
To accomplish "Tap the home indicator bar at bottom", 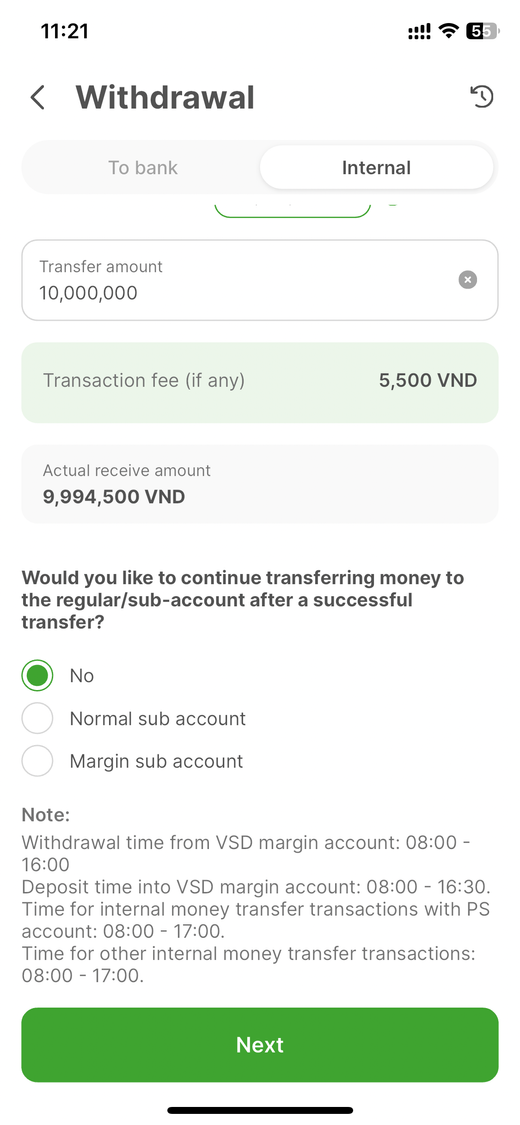I will click(x=260, y=1111).
